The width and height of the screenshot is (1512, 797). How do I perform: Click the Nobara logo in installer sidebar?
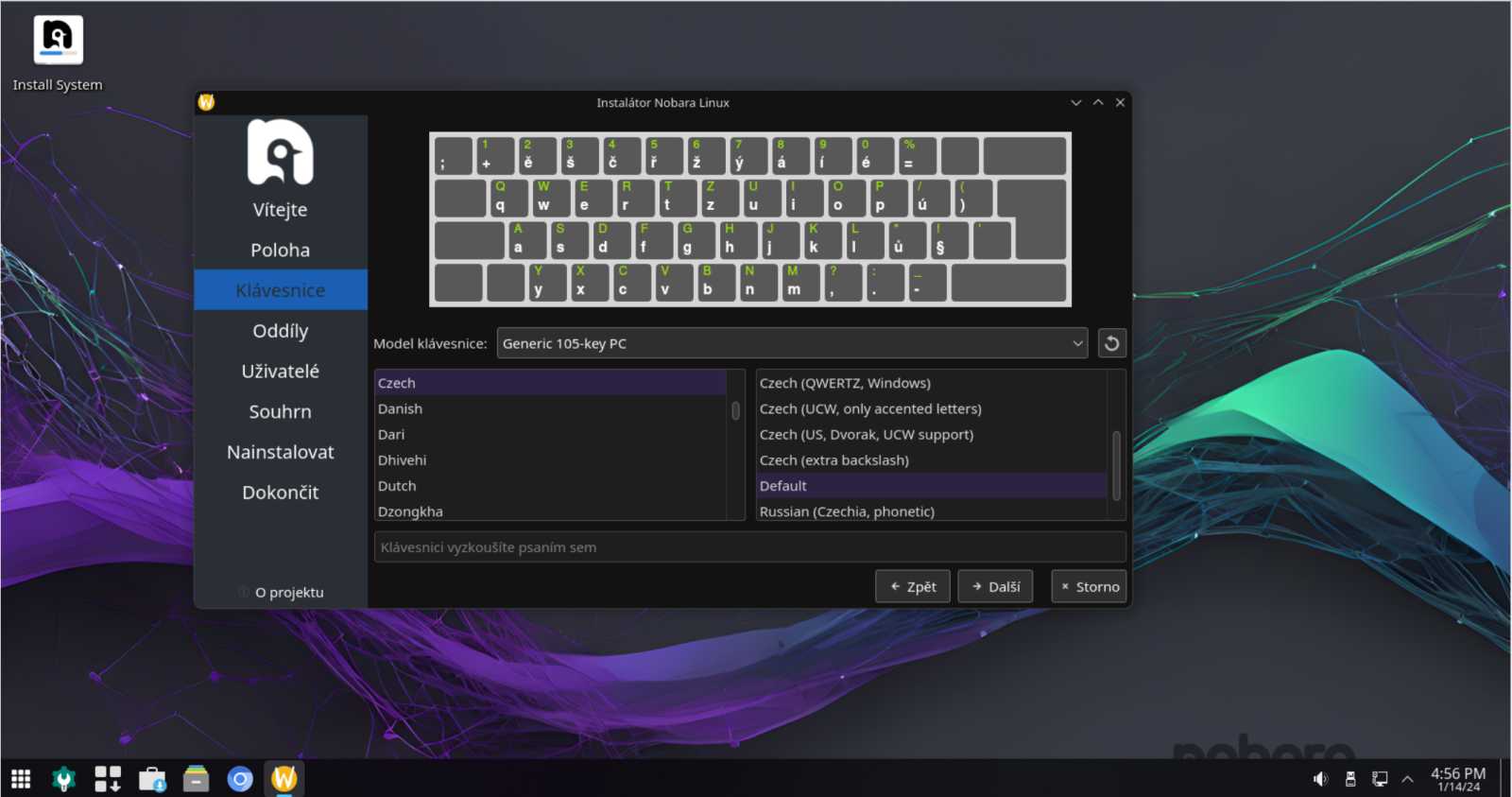281,152
